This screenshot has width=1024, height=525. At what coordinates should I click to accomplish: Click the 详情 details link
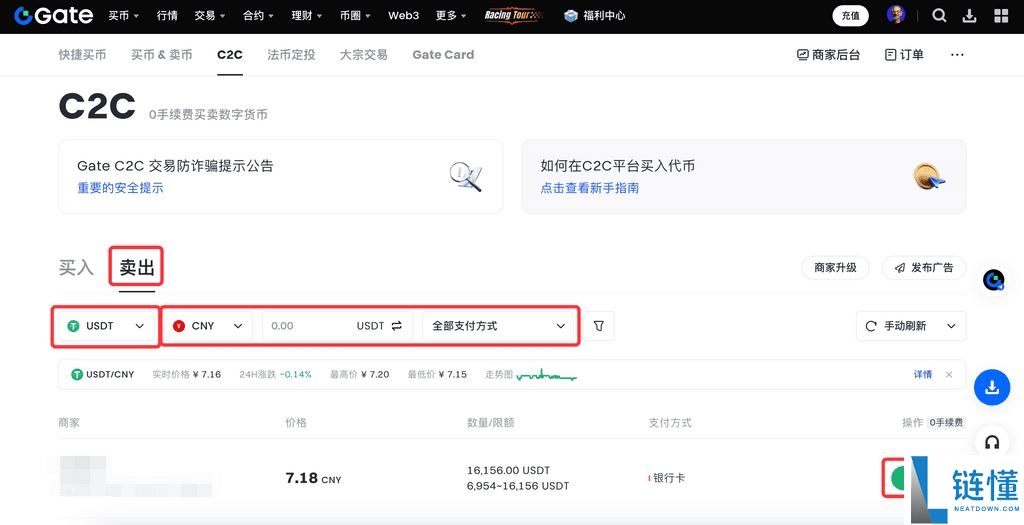(x=923, y=374)
